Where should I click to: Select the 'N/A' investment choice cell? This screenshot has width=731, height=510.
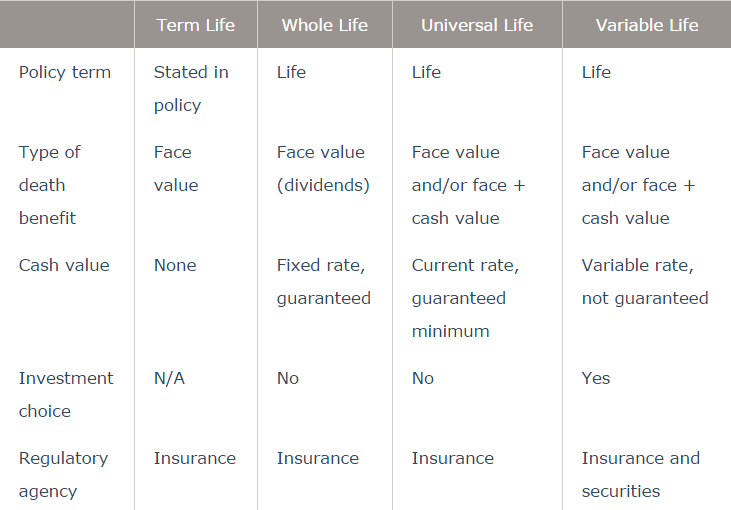169,378
